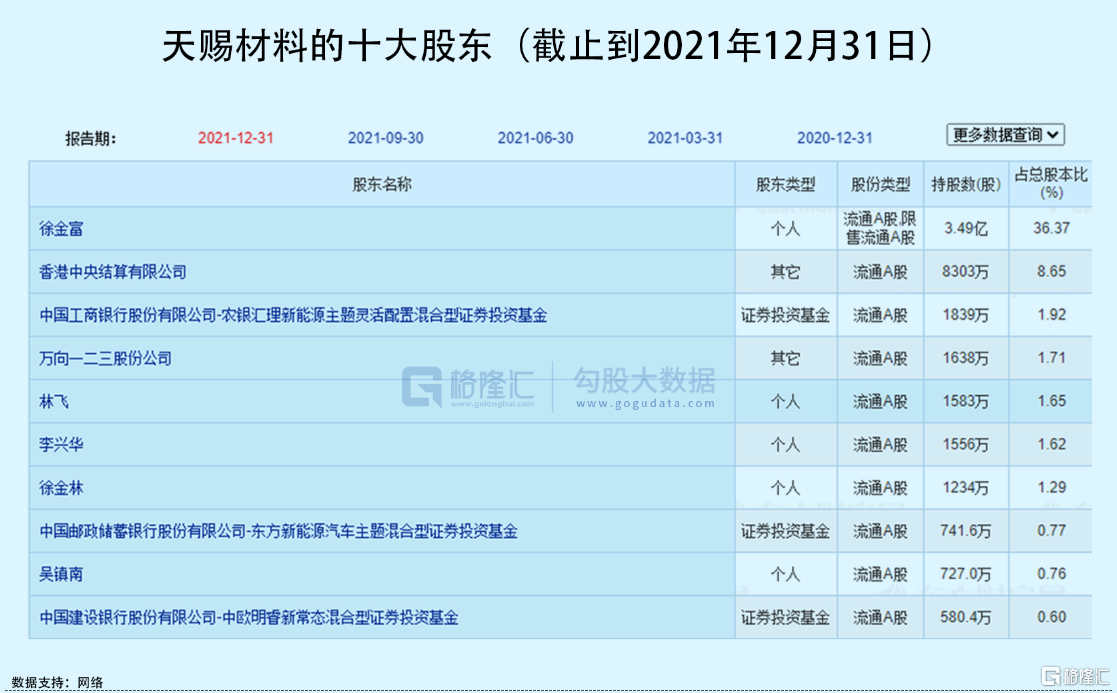Switch to report period 2021-06-30
This screenshot has width=1117, height=693.
[x=535, y=138]
